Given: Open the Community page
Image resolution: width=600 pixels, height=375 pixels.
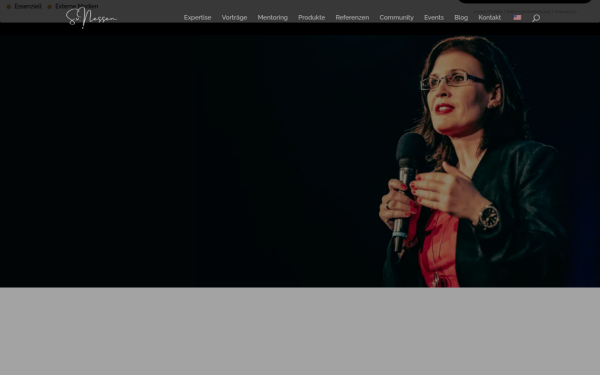Looking at the screenshot, I should [396, 18].
